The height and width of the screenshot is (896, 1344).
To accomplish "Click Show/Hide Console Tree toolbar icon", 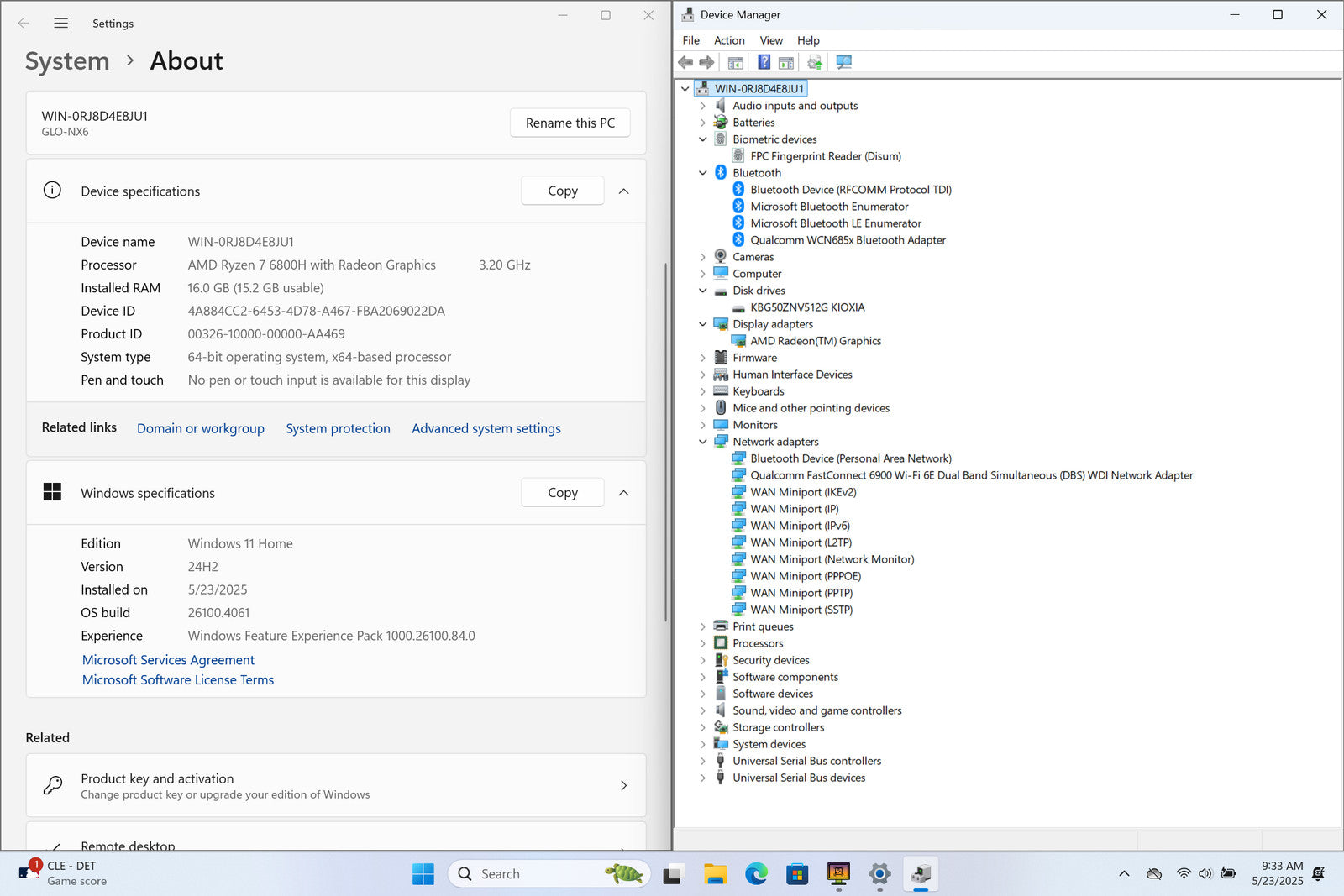I will pyautogui.click(x=735, y=62).
